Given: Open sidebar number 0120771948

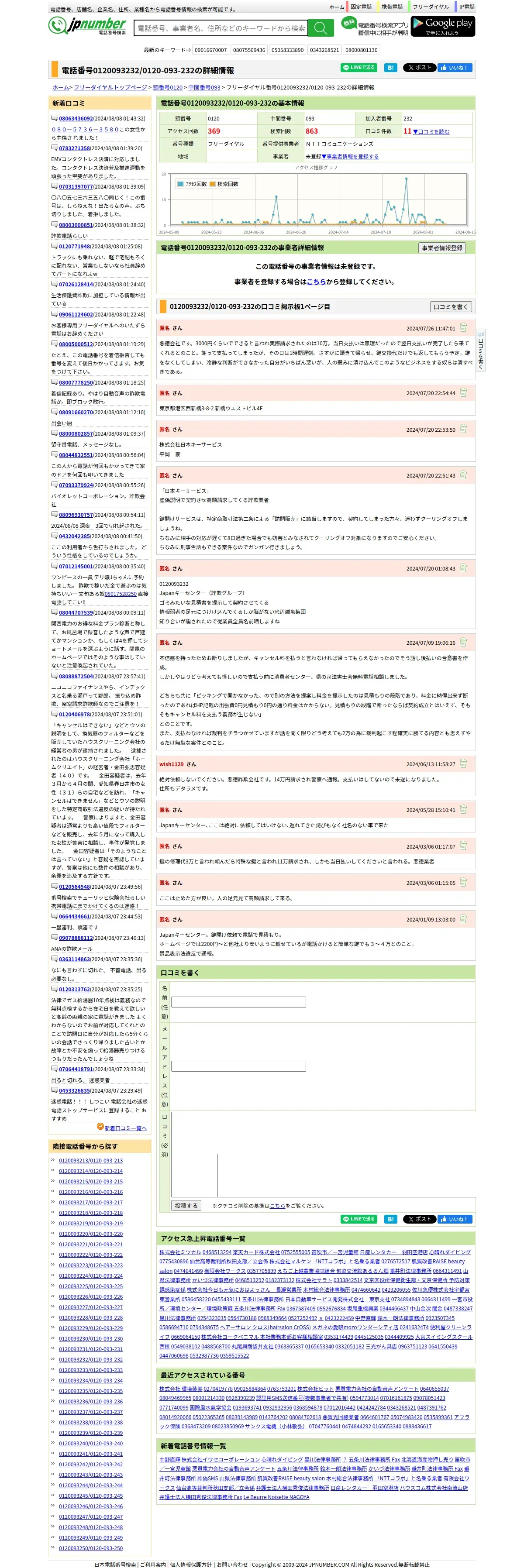Looking at the screenshot, I should click(74, 247).
